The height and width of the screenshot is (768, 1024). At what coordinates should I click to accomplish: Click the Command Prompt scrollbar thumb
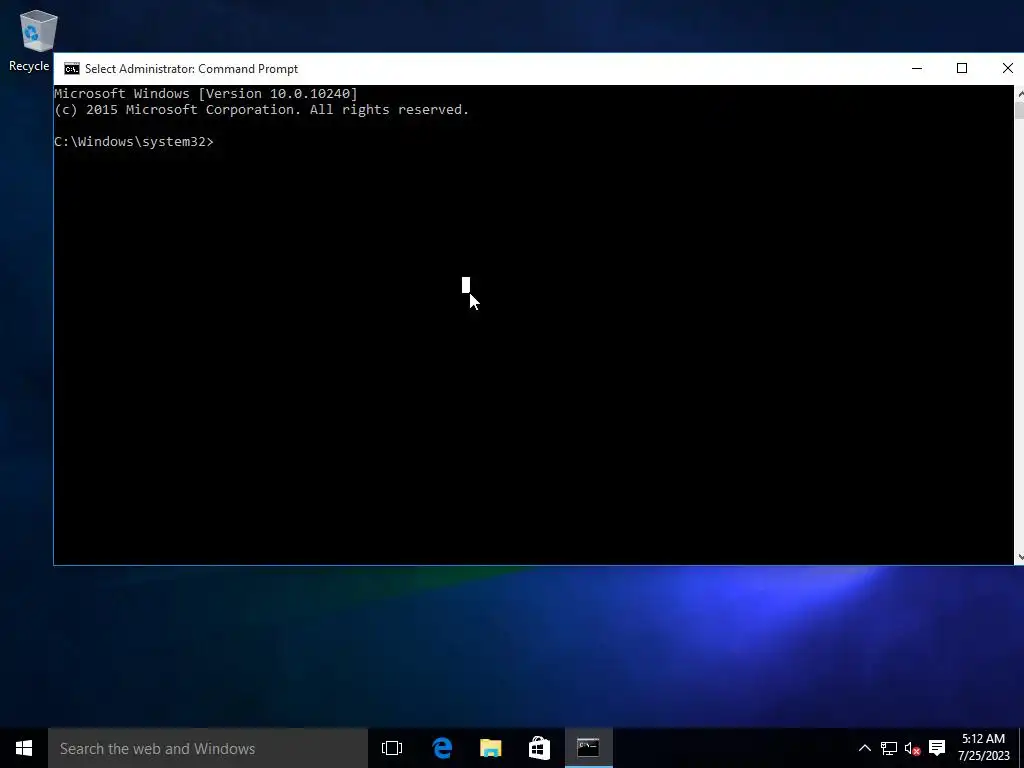1019,110
